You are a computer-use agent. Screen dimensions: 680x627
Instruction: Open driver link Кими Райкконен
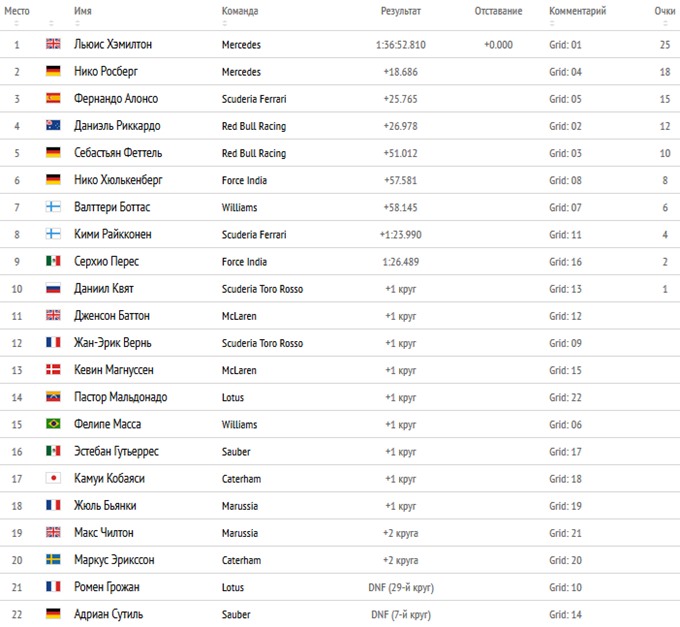coord(113,234)
